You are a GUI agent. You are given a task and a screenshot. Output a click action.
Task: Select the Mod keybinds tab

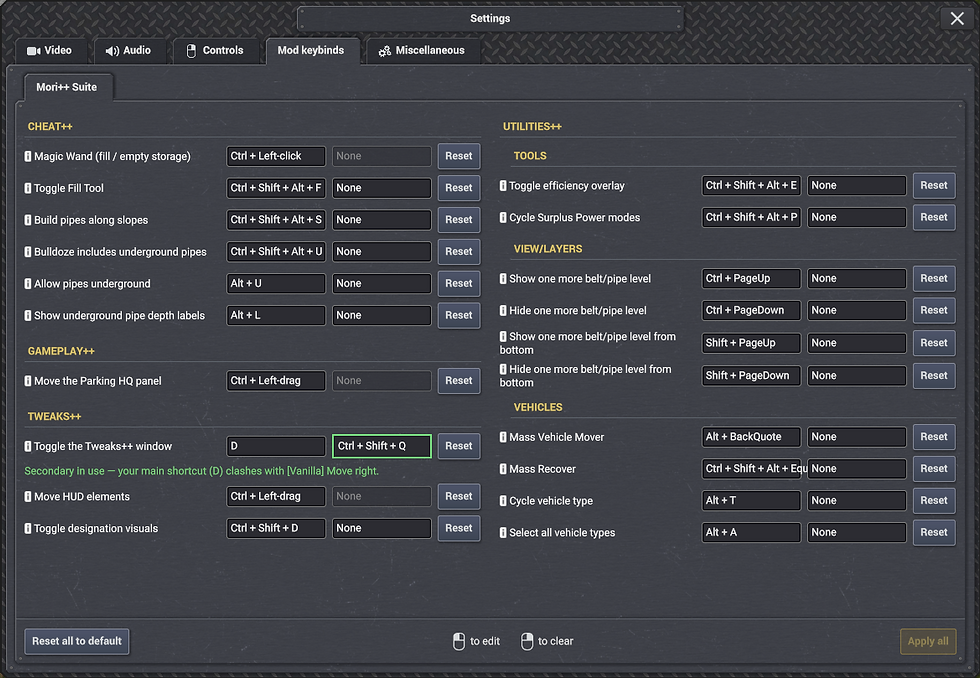(x=311, y=51)
